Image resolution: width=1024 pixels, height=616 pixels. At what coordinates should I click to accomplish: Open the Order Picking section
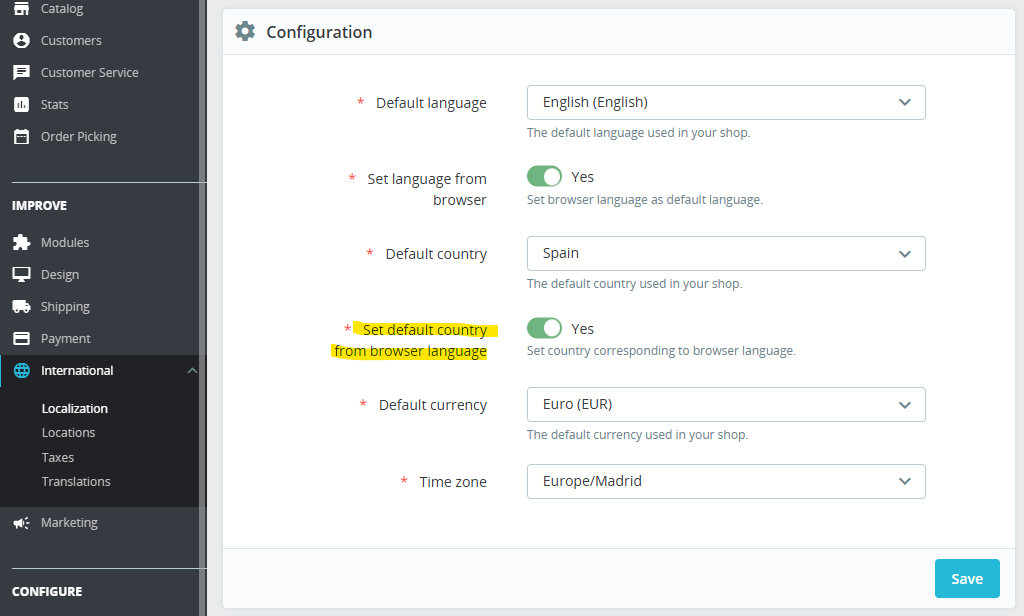tap(79, 136)
